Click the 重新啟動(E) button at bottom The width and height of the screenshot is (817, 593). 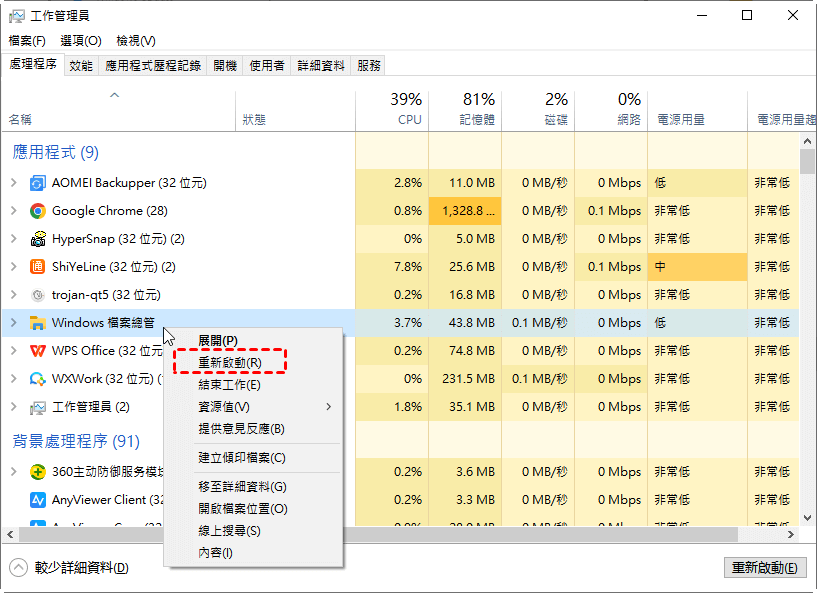764,567
